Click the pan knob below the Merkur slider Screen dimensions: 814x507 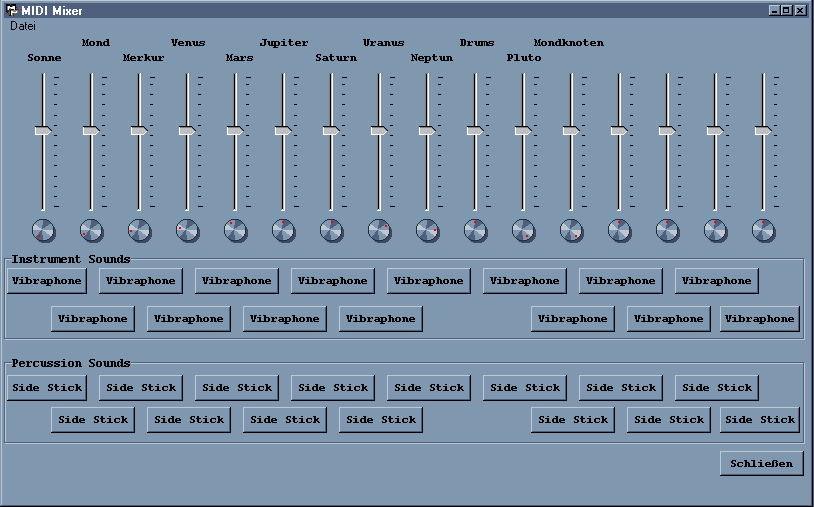[x=139, y=230]
